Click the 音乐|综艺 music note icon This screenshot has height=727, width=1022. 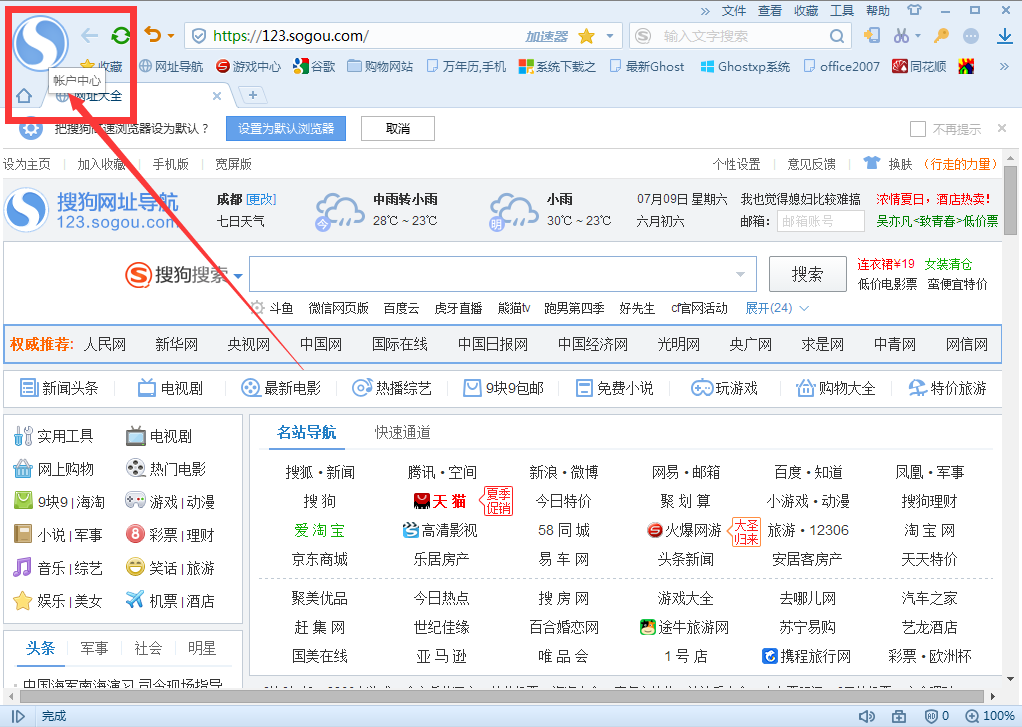tap(22, 567)
